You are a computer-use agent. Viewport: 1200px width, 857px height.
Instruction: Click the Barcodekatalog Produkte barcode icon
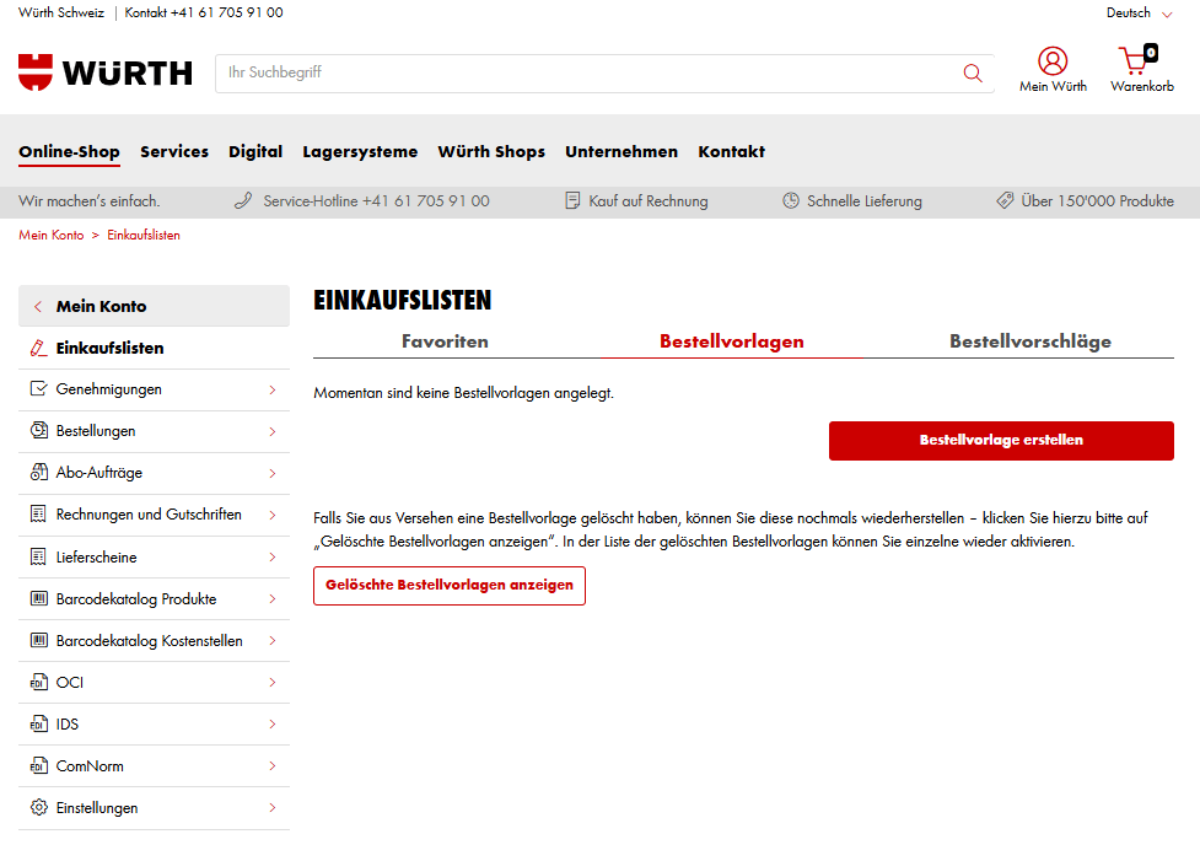(39, 599)
